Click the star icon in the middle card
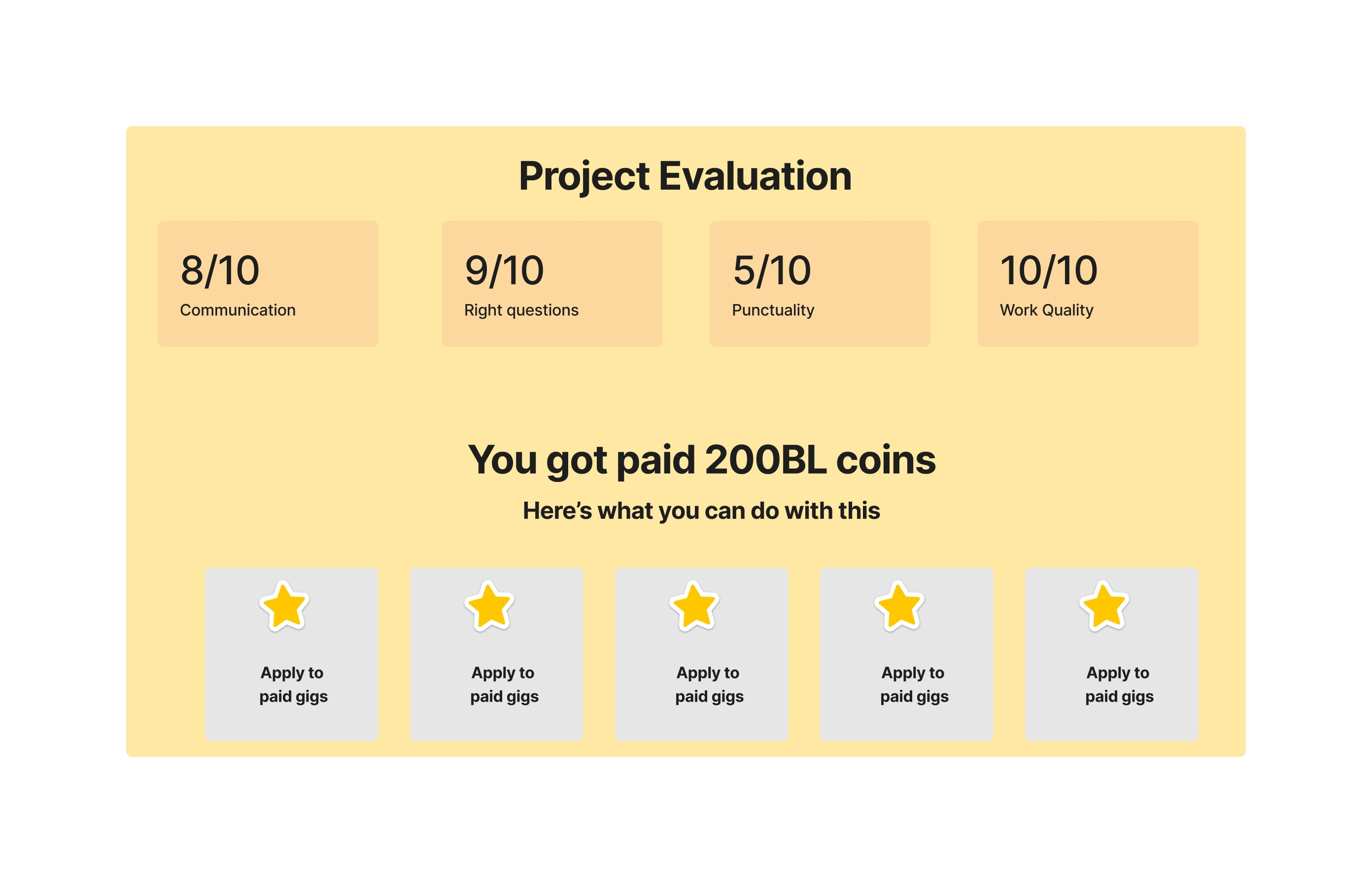1372x883 pixels. (694, 606)
